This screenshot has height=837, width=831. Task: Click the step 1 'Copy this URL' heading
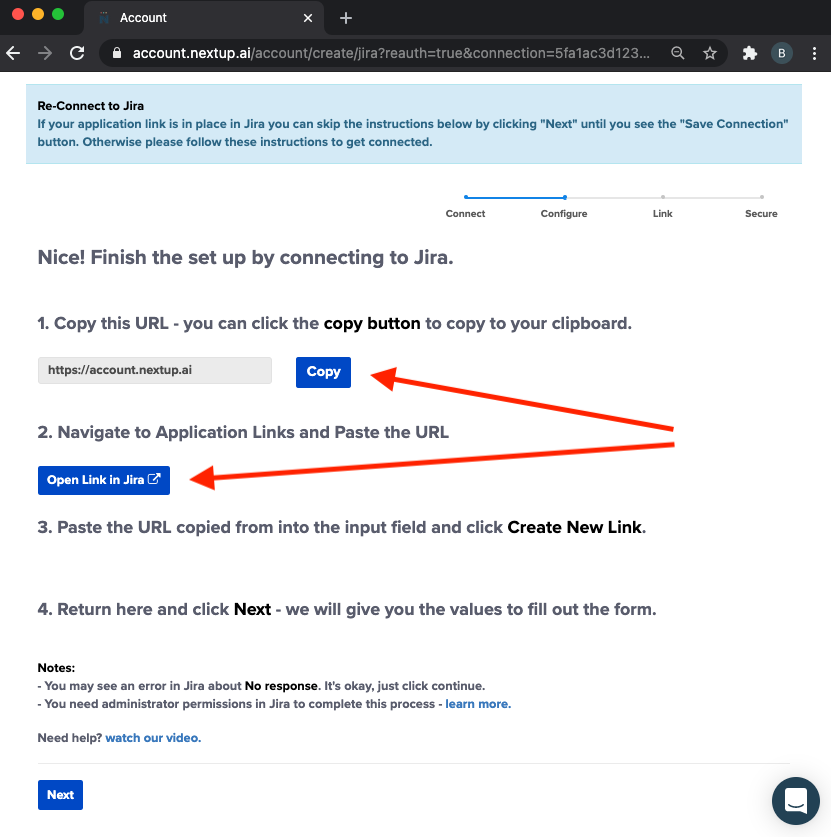334,323
